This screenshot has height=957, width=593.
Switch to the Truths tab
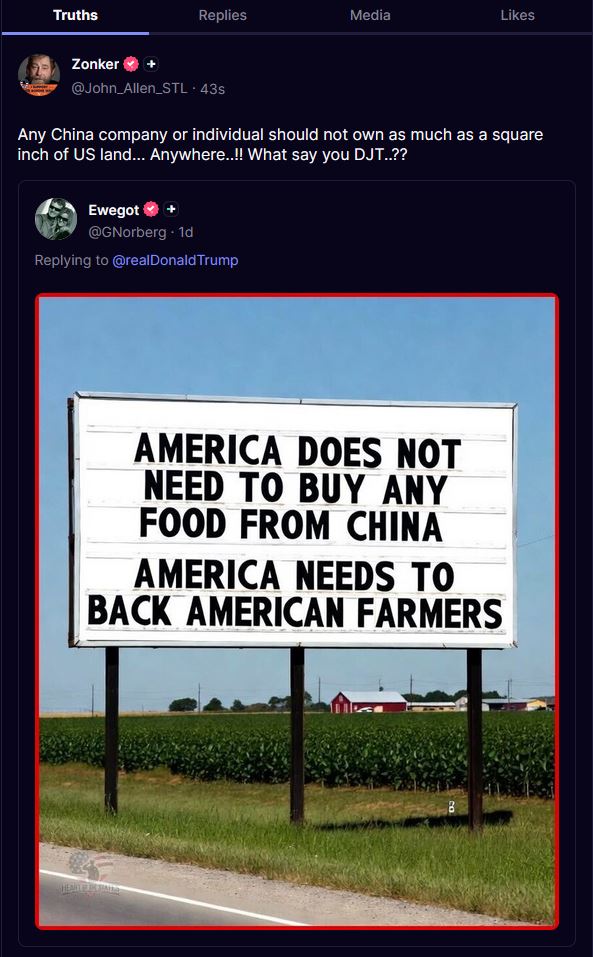(75, 15)
